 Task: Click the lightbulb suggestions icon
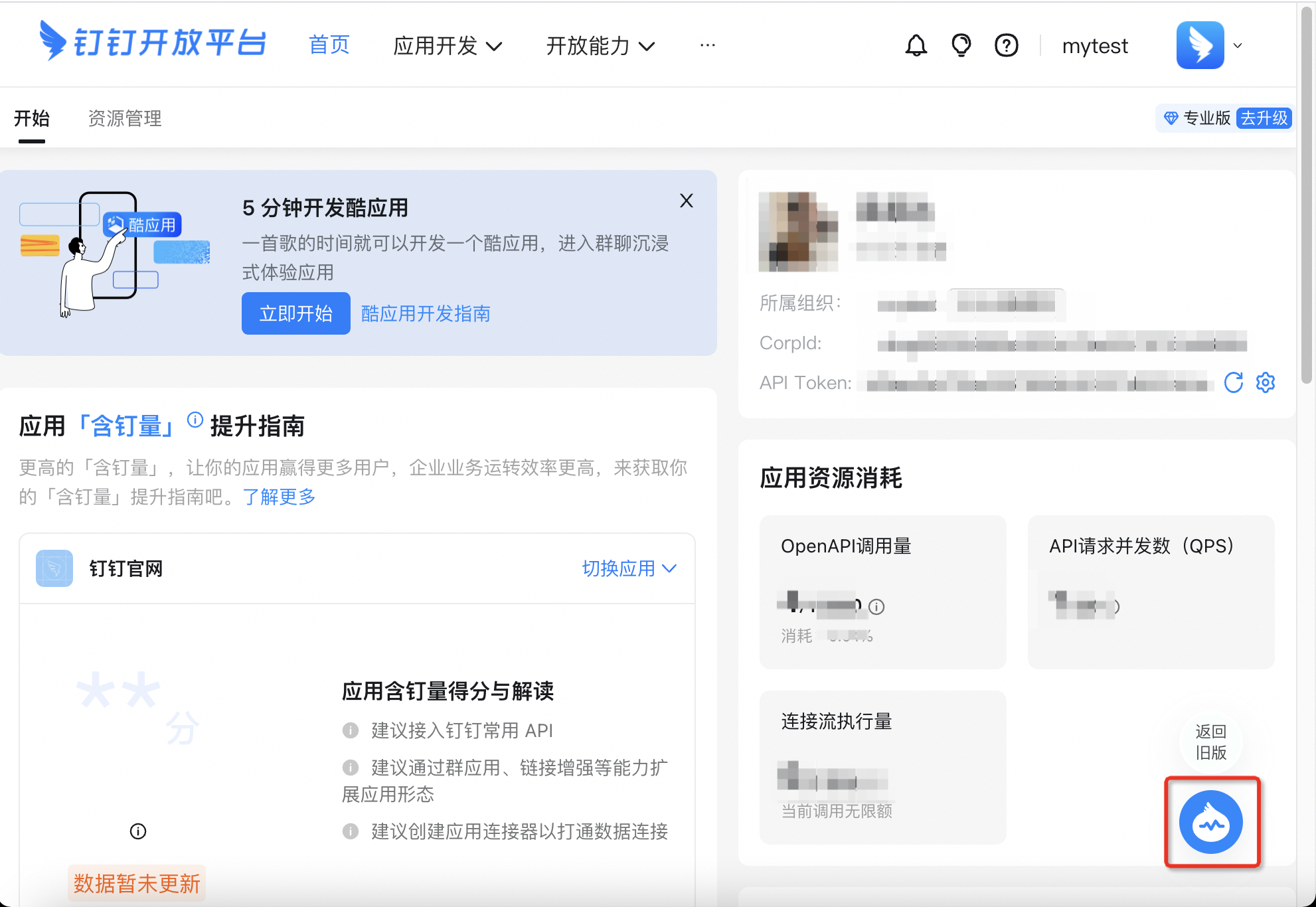(961, 46)
